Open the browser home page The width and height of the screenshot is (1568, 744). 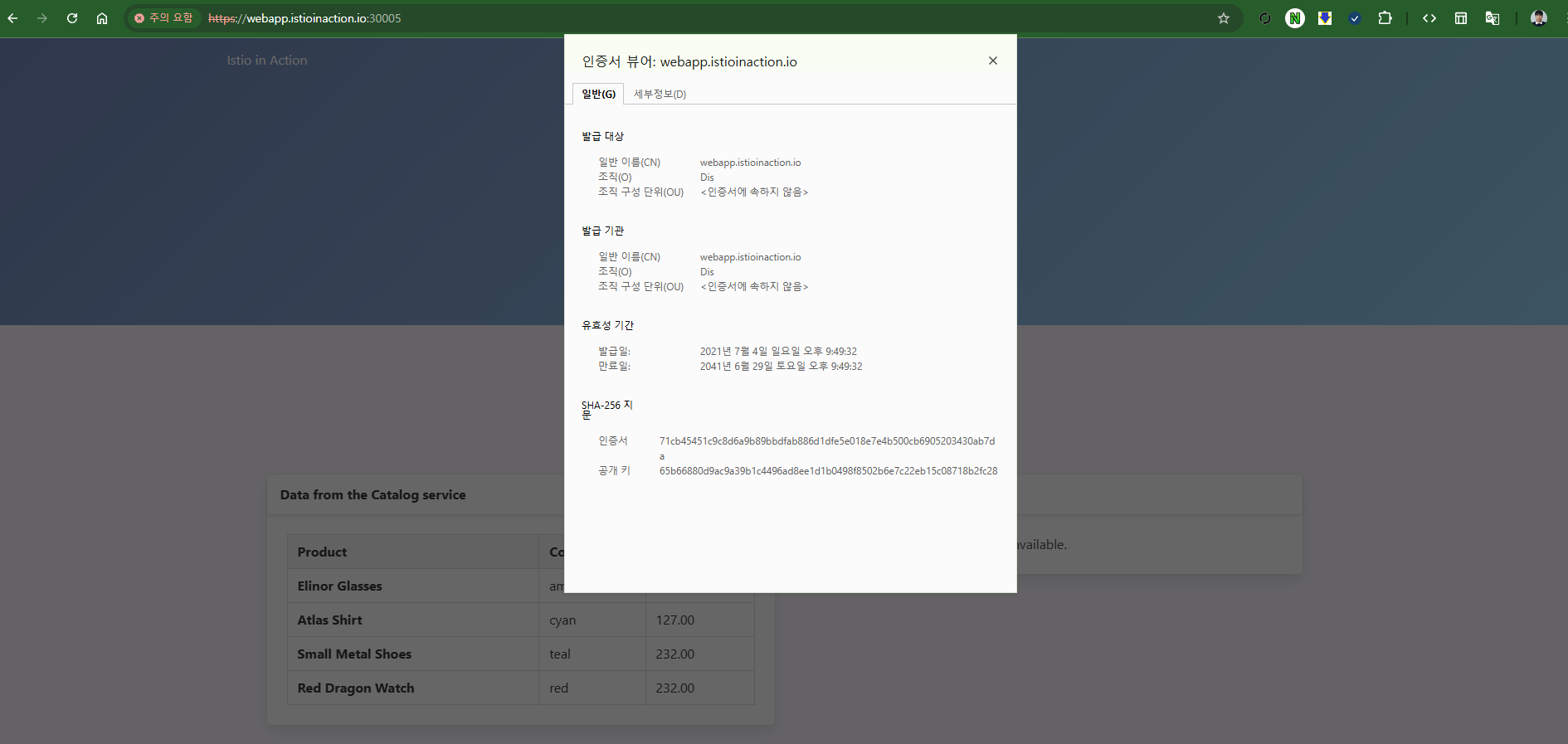click(102, 18)
